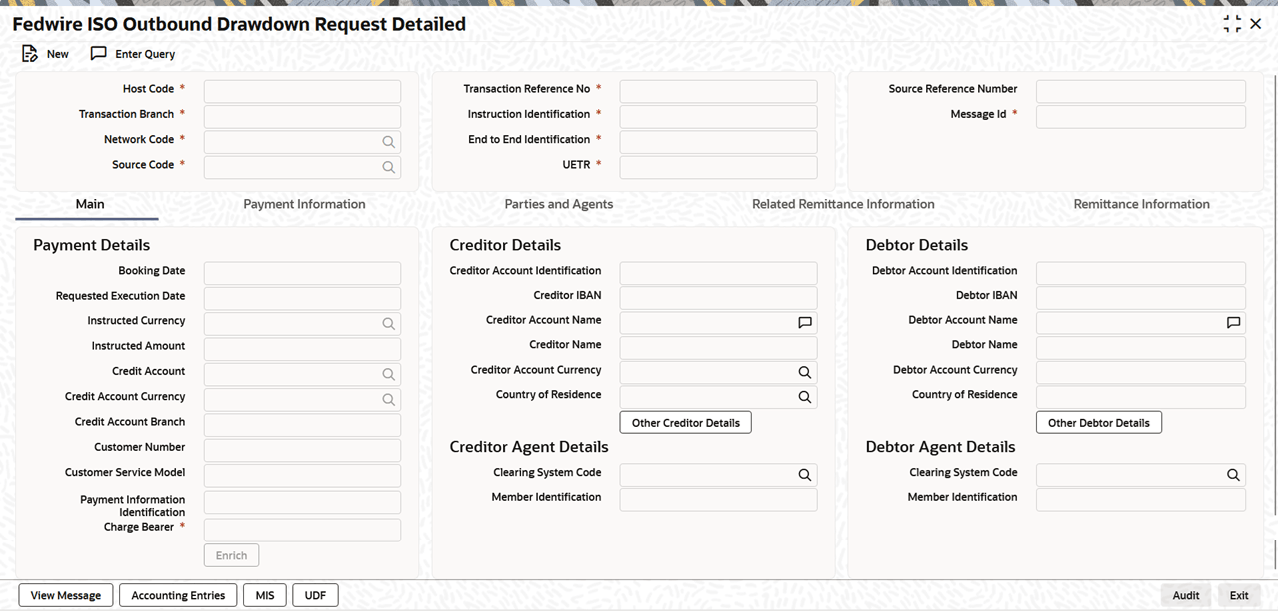The image size is (1278, 611).
Task: Open the Debtor Account Name comment popup icon
Action: click(1233, 322)
